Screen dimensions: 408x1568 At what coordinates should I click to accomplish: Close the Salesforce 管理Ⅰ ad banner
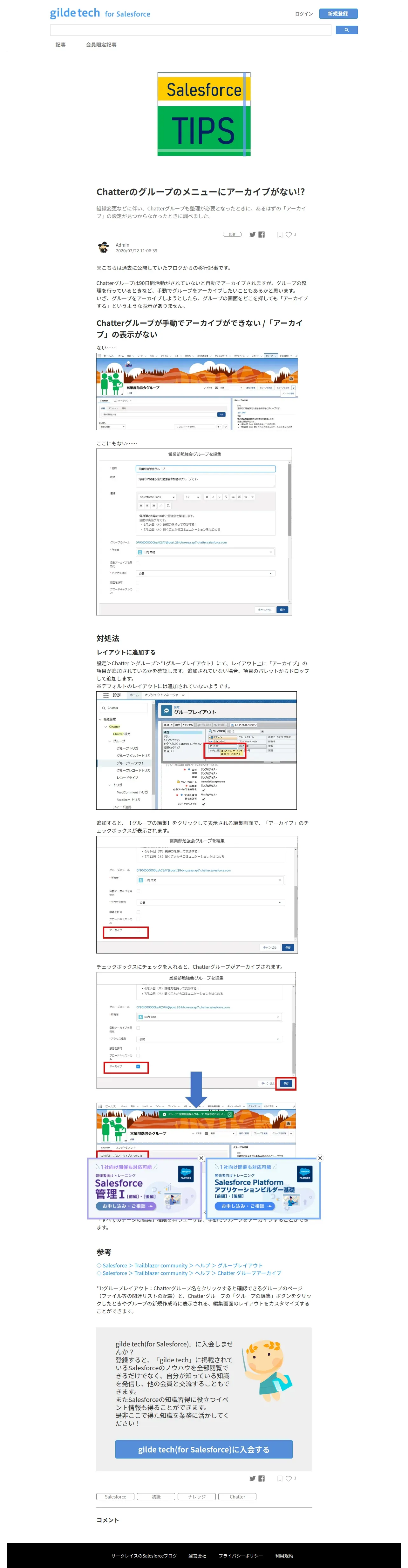pos(201,1158)
